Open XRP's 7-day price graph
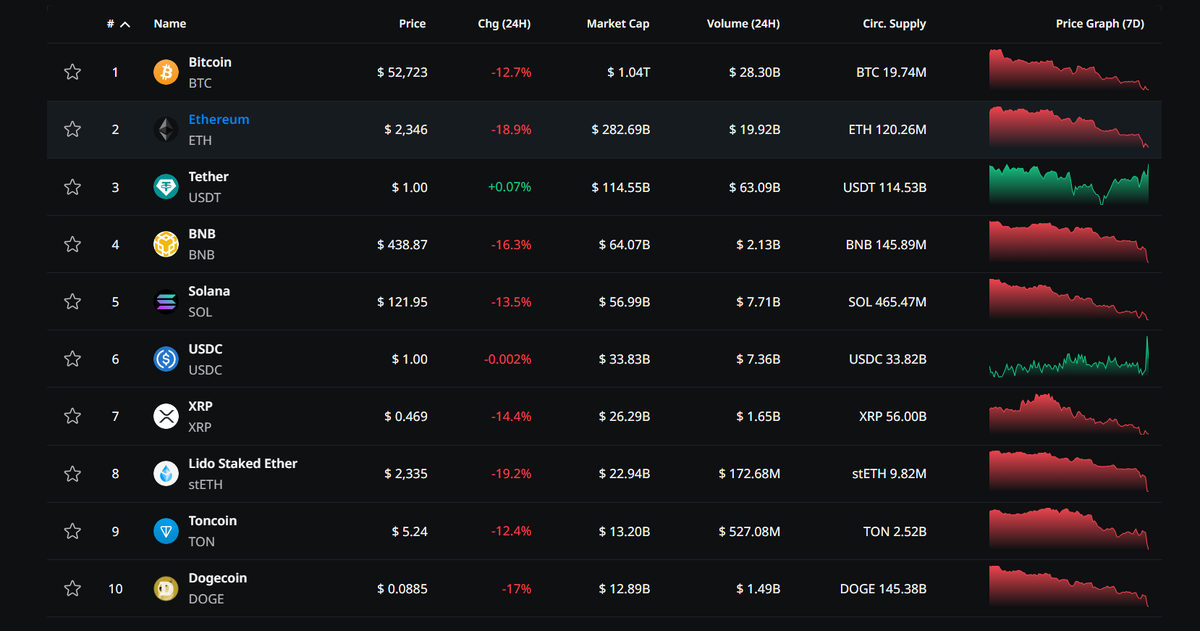 click(1069, 414)
